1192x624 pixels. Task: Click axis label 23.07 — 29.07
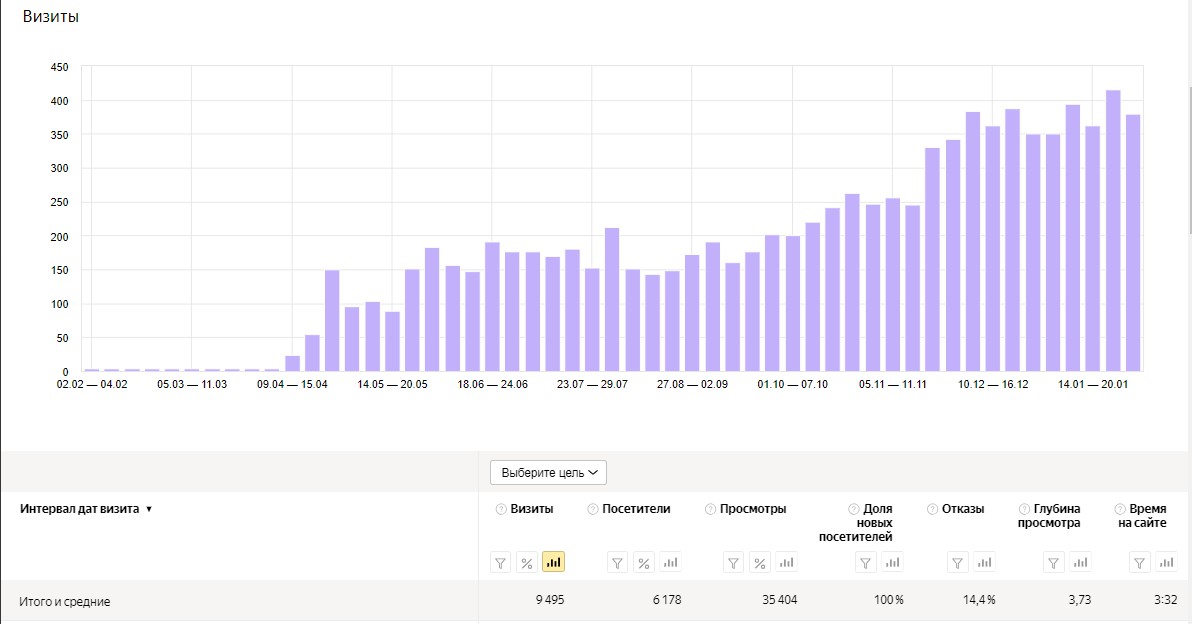(592, 385)
